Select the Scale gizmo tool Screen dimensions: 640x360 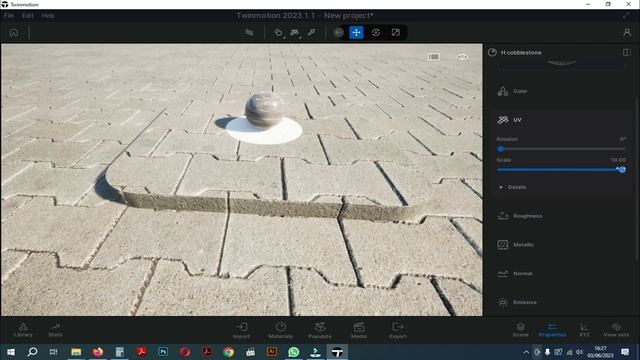tap(396, 33)
